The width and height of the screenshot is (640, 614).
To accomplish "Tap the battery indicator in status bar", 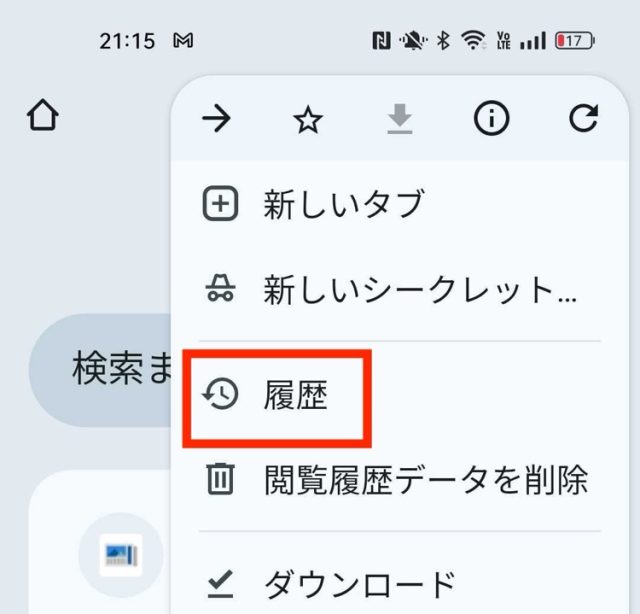I will 575,40.
